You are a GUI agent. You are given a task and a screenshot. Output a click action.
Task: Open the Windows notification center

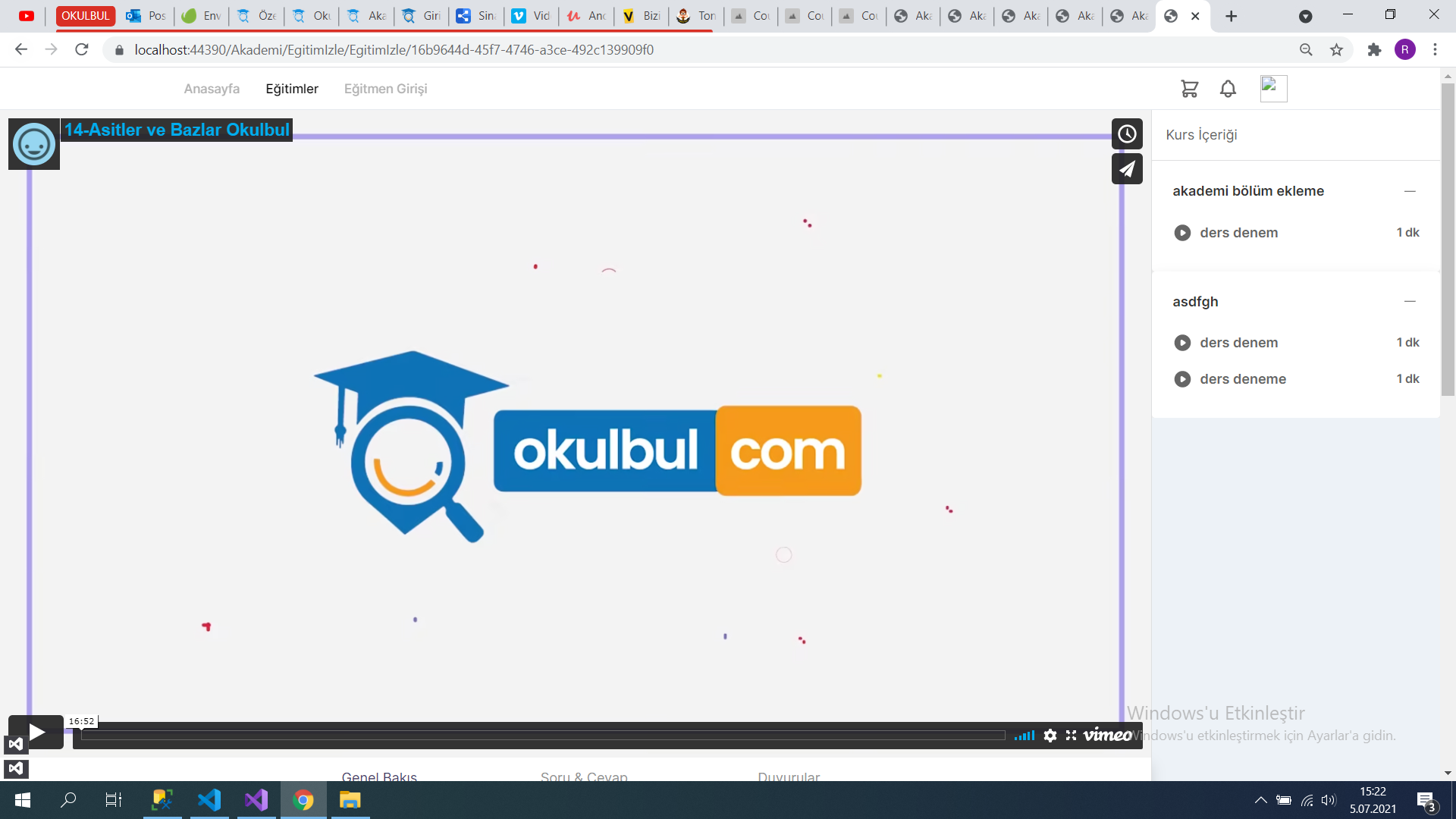click(1426, 801)
